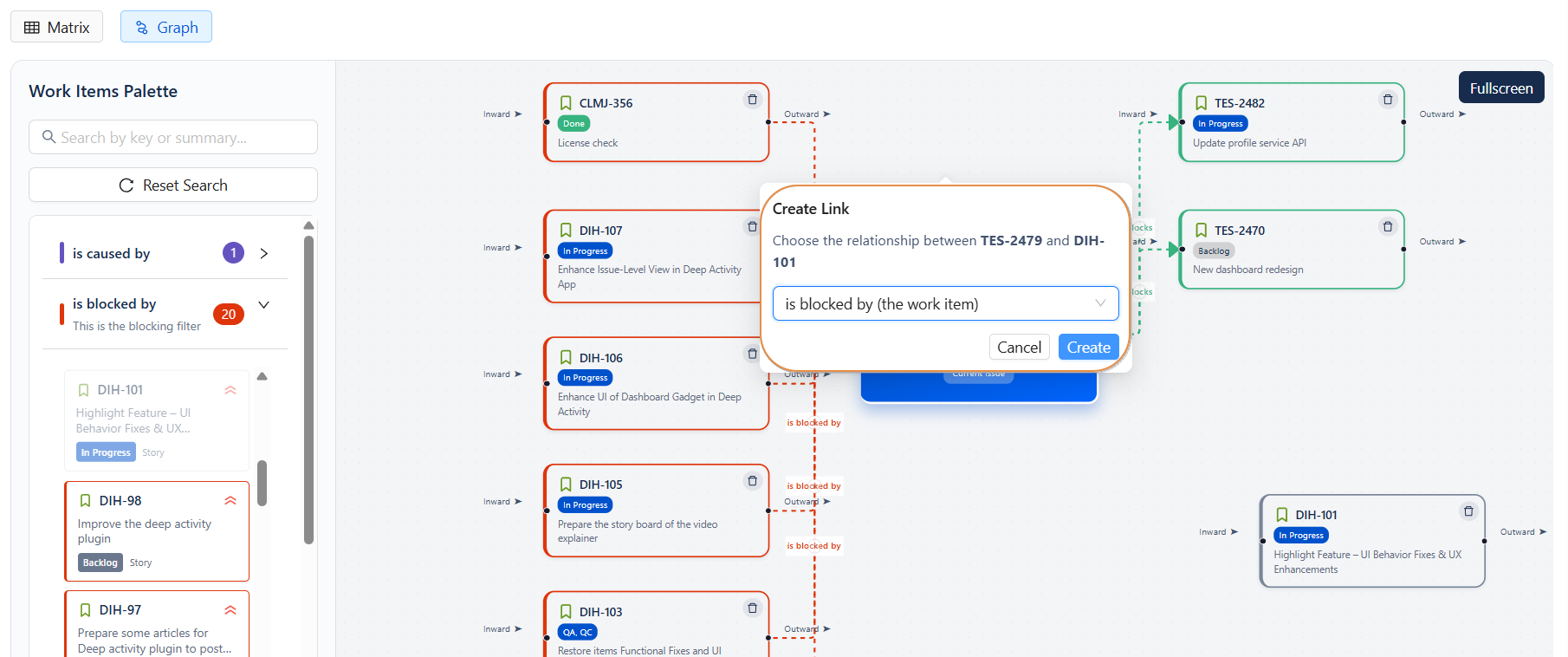Cancel the Create Link dialog
1568x657 pixels.
1019,348
